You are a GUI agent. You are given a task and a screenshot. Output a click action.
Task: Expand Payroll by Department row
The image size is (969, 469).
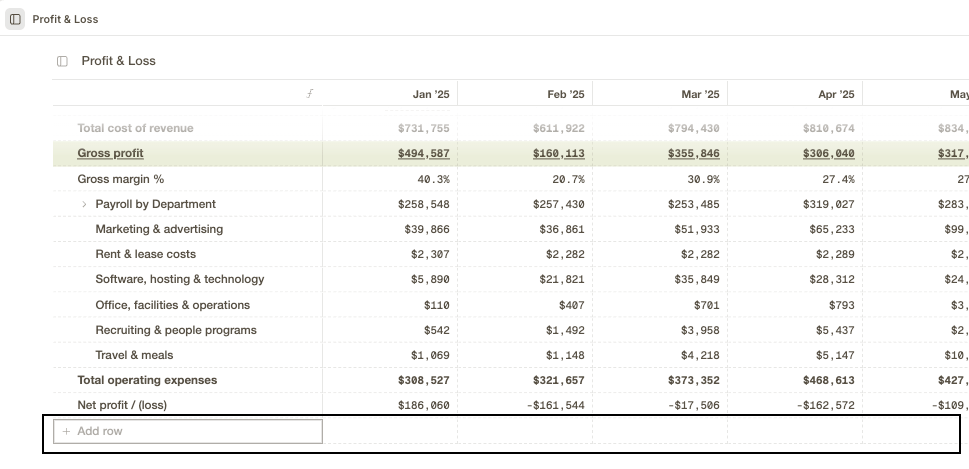point(85,204)
